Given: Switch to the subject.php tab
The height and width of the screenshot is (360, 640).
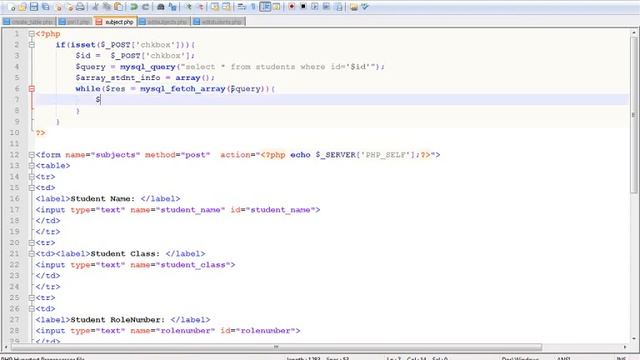Looking at the screenshot, I should [x=115, y=22].
